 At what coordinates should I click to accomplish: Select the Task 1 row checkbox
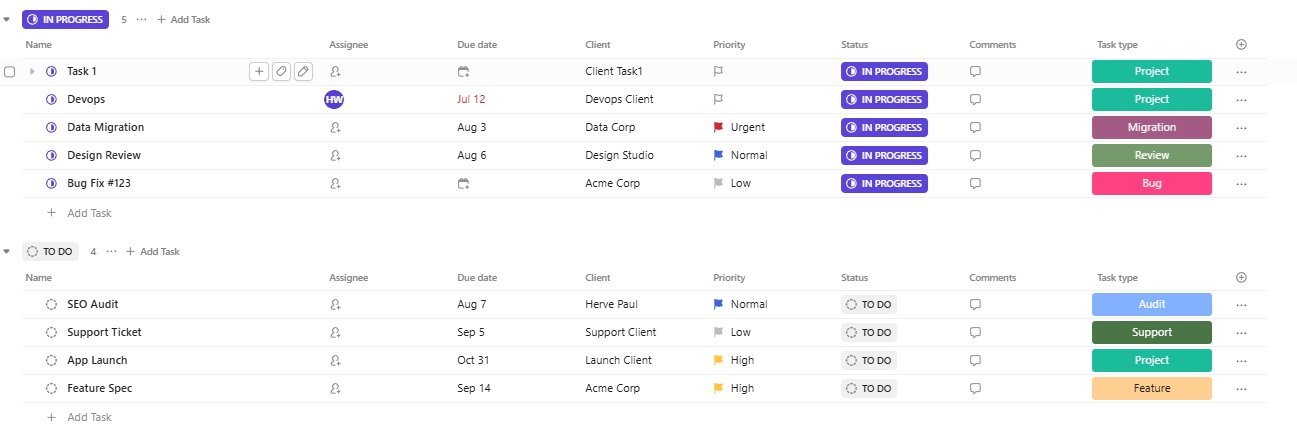[x=10, y=72]
